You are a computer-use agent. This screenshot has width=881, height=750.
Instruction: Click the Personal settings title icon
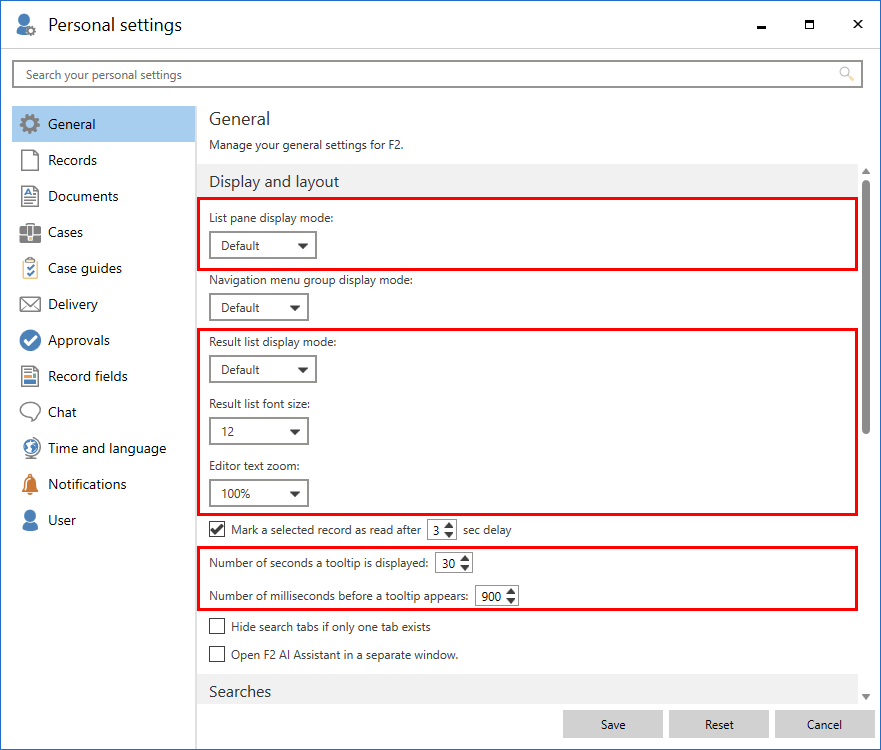coord(26,25)
